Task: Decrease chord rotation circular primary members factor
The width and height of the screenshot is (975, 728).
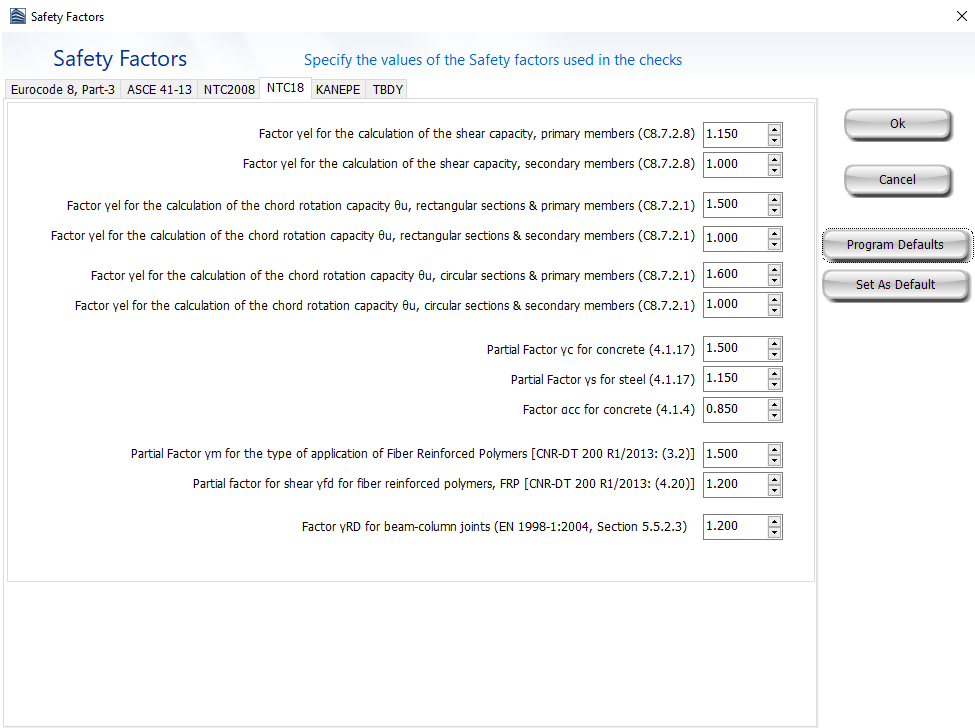Action: pos(774,281)
